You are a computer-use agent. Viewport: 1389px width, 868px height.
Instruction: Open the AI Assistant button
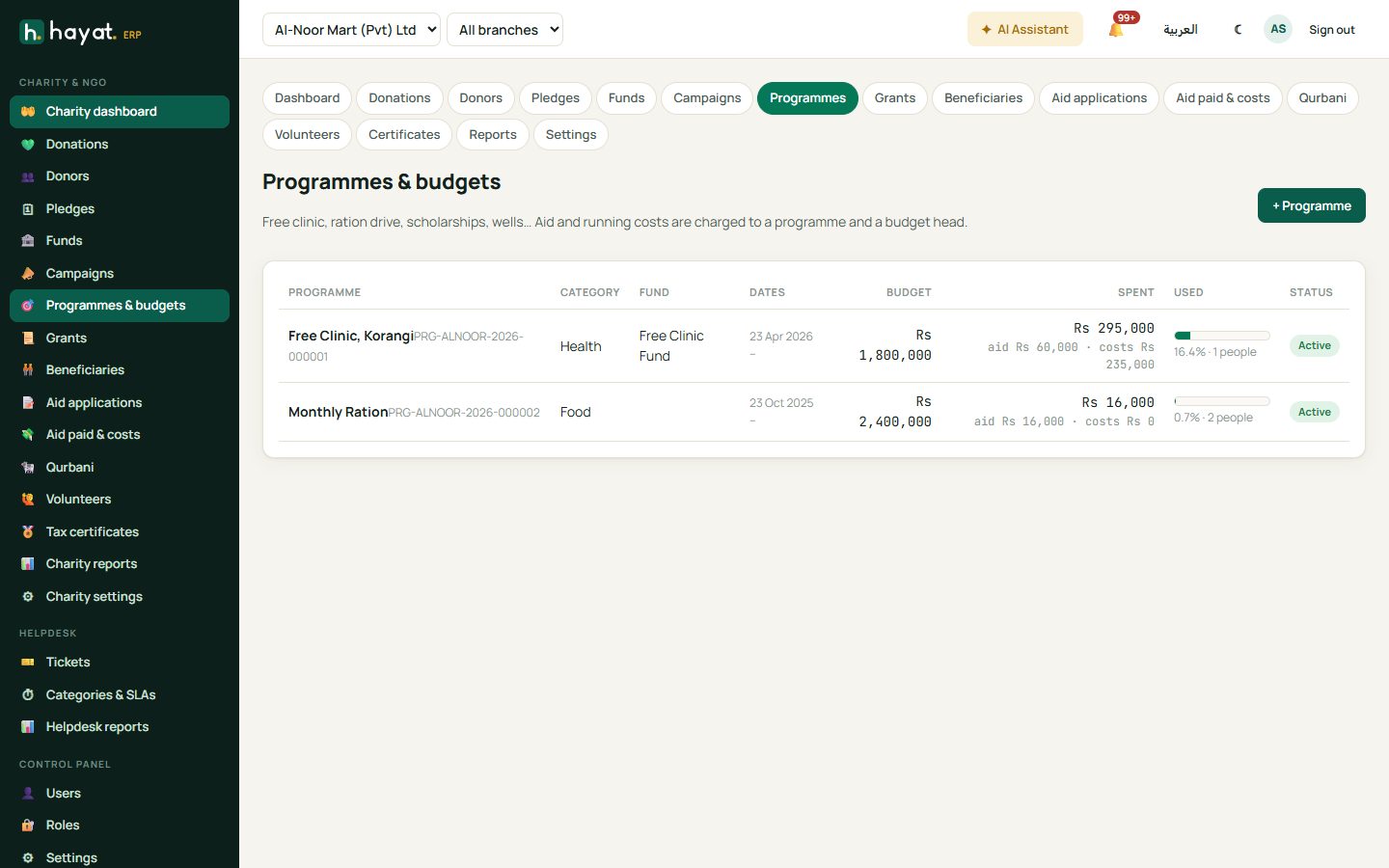click(1025, 30)
